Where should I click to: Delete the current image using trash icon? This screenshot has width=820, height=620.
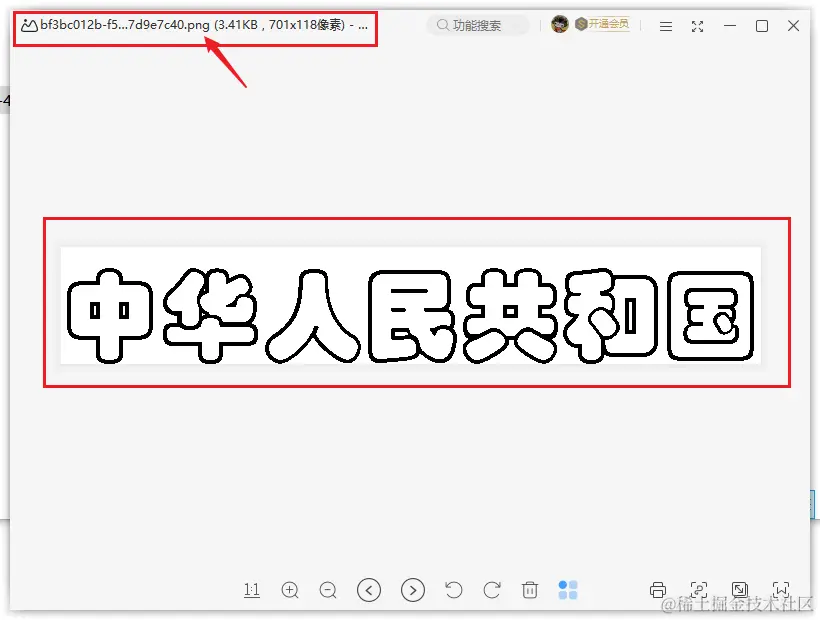tap(530, 590)
